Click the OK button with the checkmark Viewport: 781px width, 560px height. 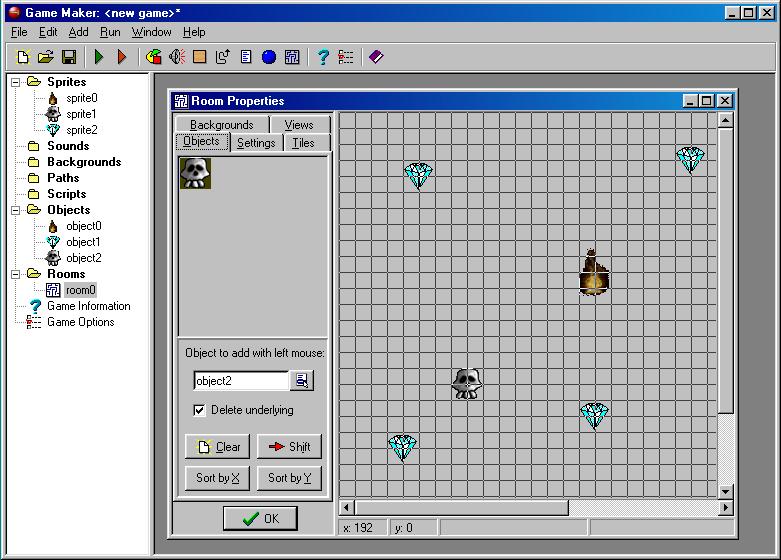(x=259, y=518)
